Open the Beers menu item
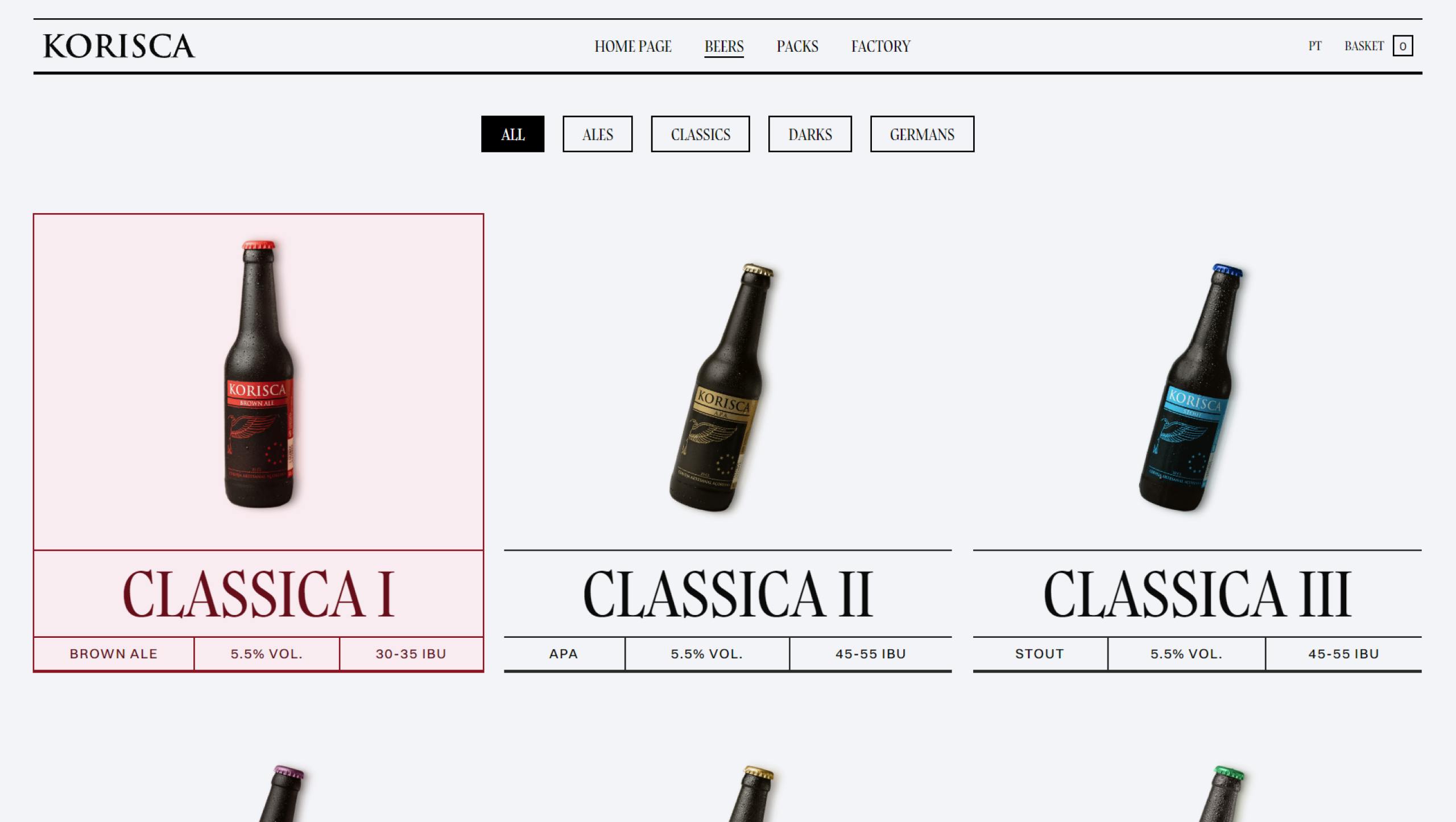 pos(724,46)
